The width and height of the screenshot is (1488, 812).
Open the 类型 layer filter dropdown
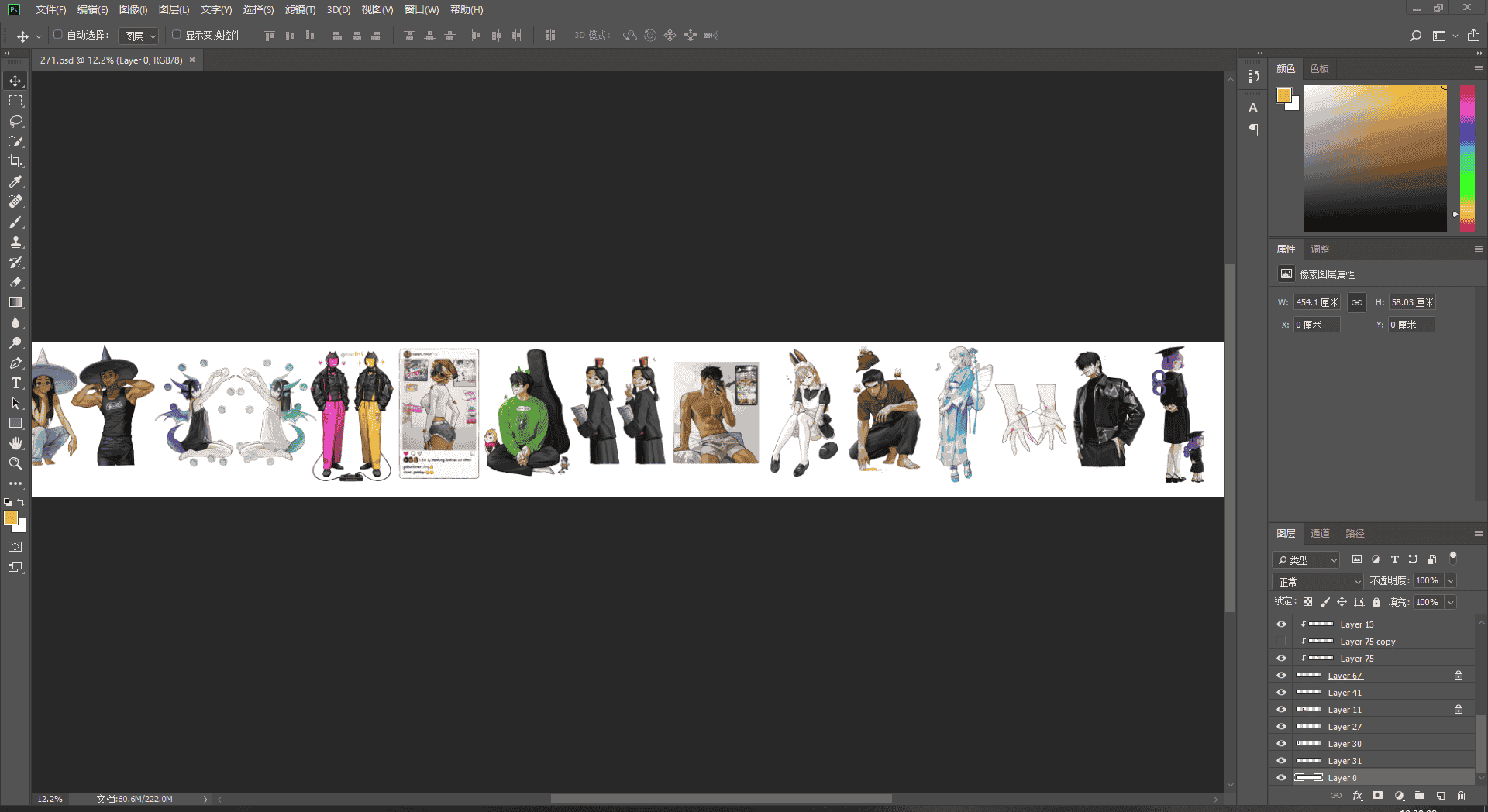[1306, 559]
